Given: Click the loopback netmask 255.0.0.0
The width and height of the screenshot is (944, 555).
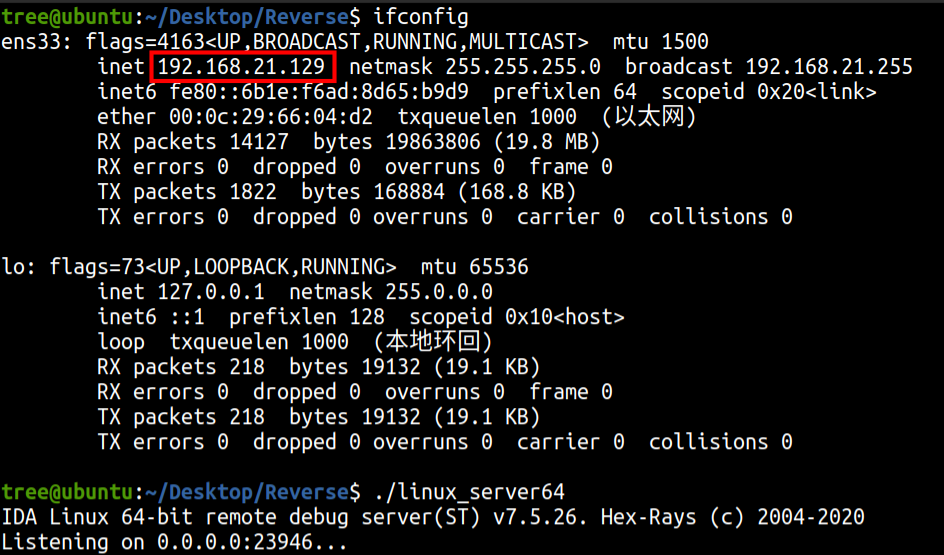Looking at the screenshot, I should point(439,292).
